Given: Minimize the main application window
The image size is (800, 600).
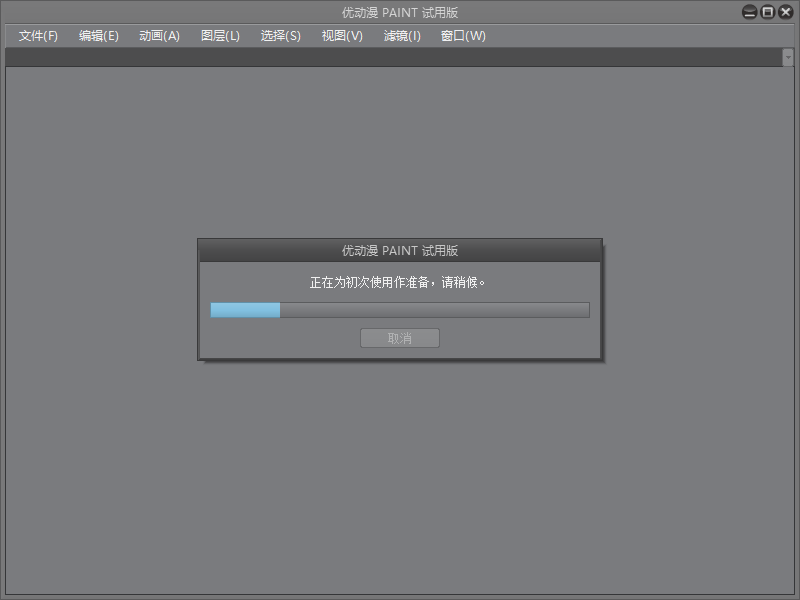Looking at the screenshot, I should pos(749,12).
